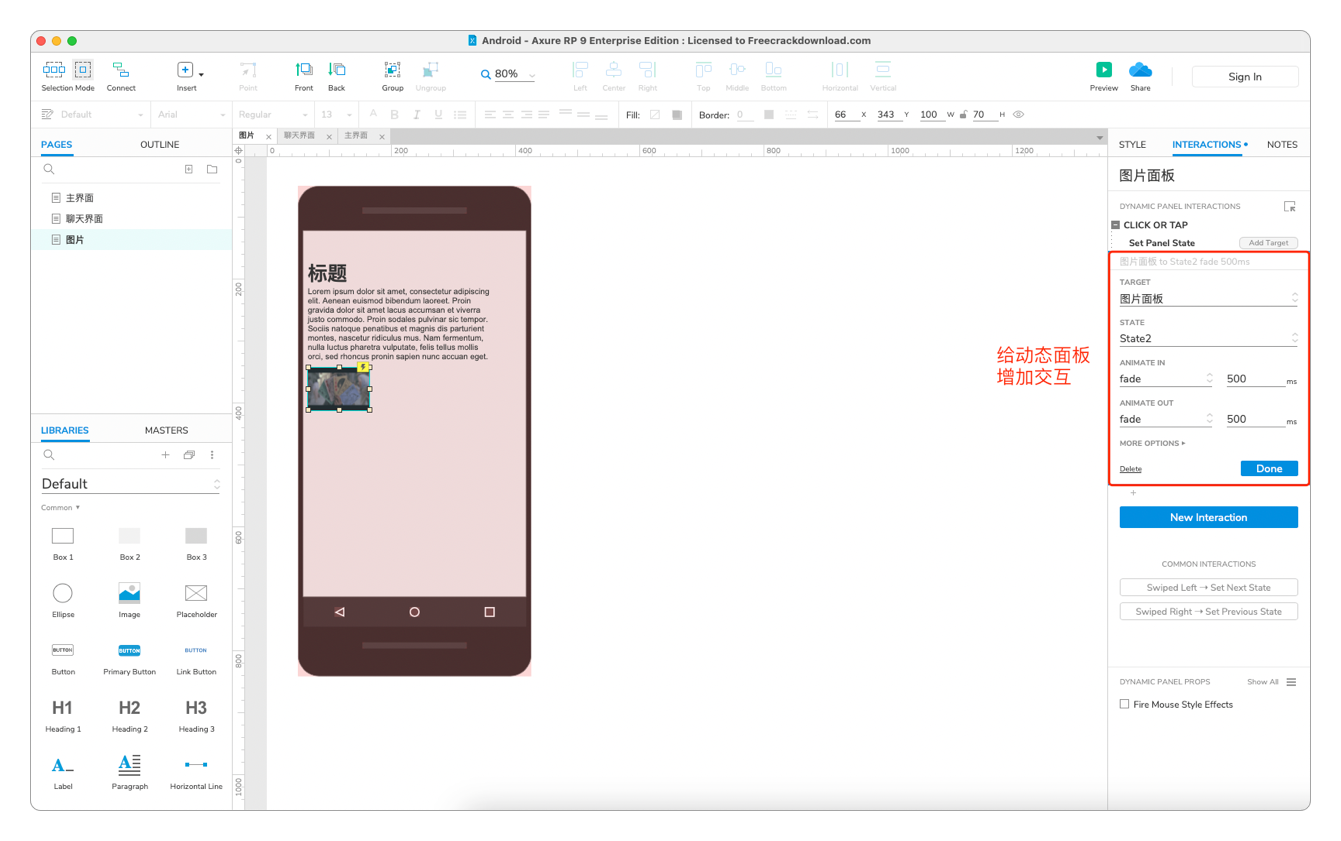Image resolution: width=1341 pixels, height=841 pixels.
Task: Click search icon in Libraries panel
Action: coord(48,455)
